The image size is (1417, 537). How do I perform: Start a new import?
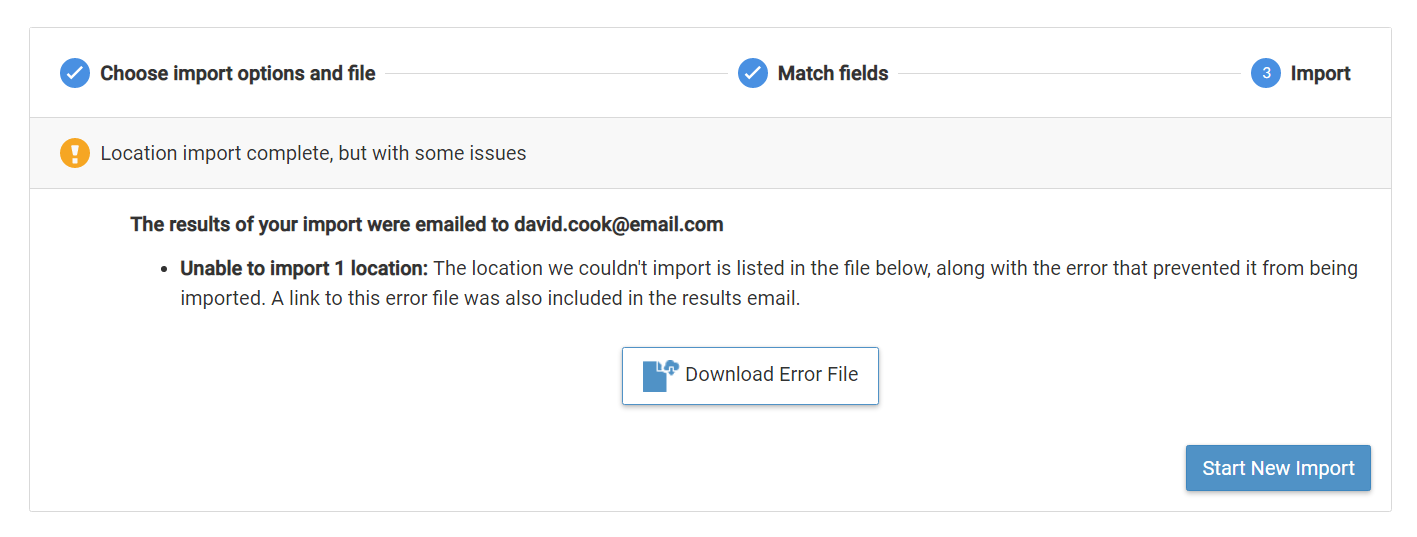(1278, 468)
